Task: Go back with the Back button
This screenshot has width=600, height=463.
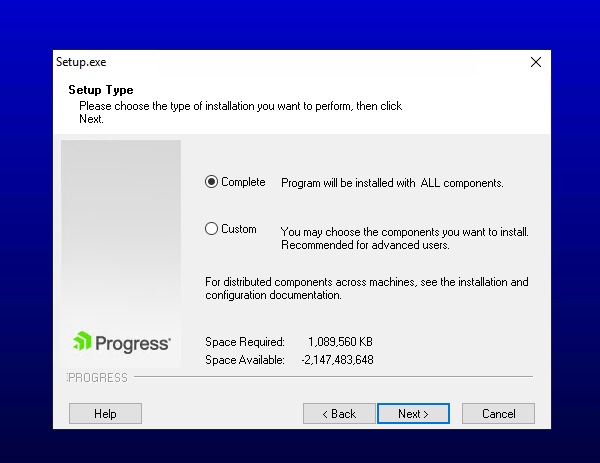Action: tap(339, 414)
